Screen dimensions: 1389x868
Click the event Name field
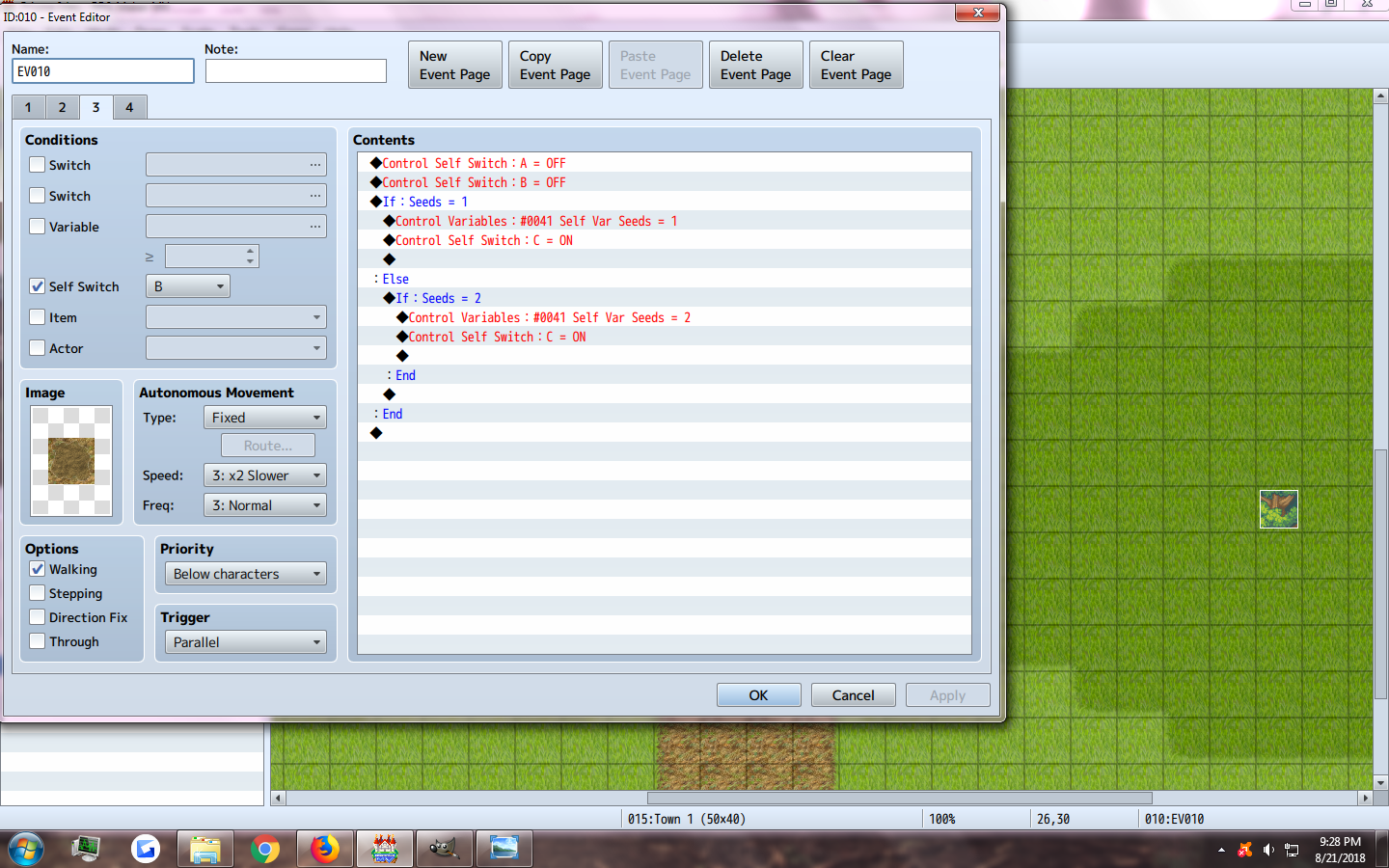[103, 71]
